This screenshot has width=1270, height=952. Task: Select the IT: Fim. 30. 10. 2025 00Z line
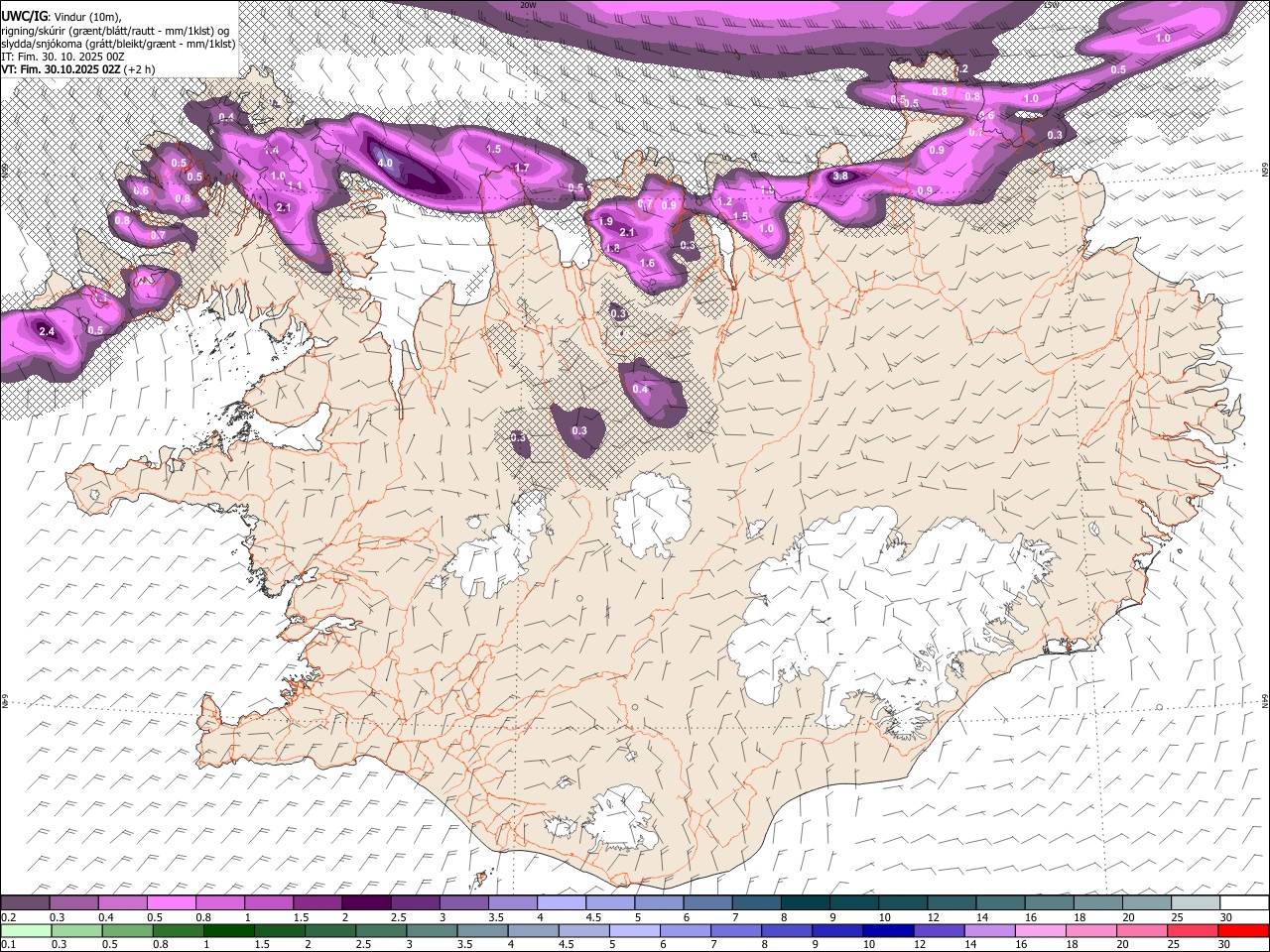(x=63, y=57)
